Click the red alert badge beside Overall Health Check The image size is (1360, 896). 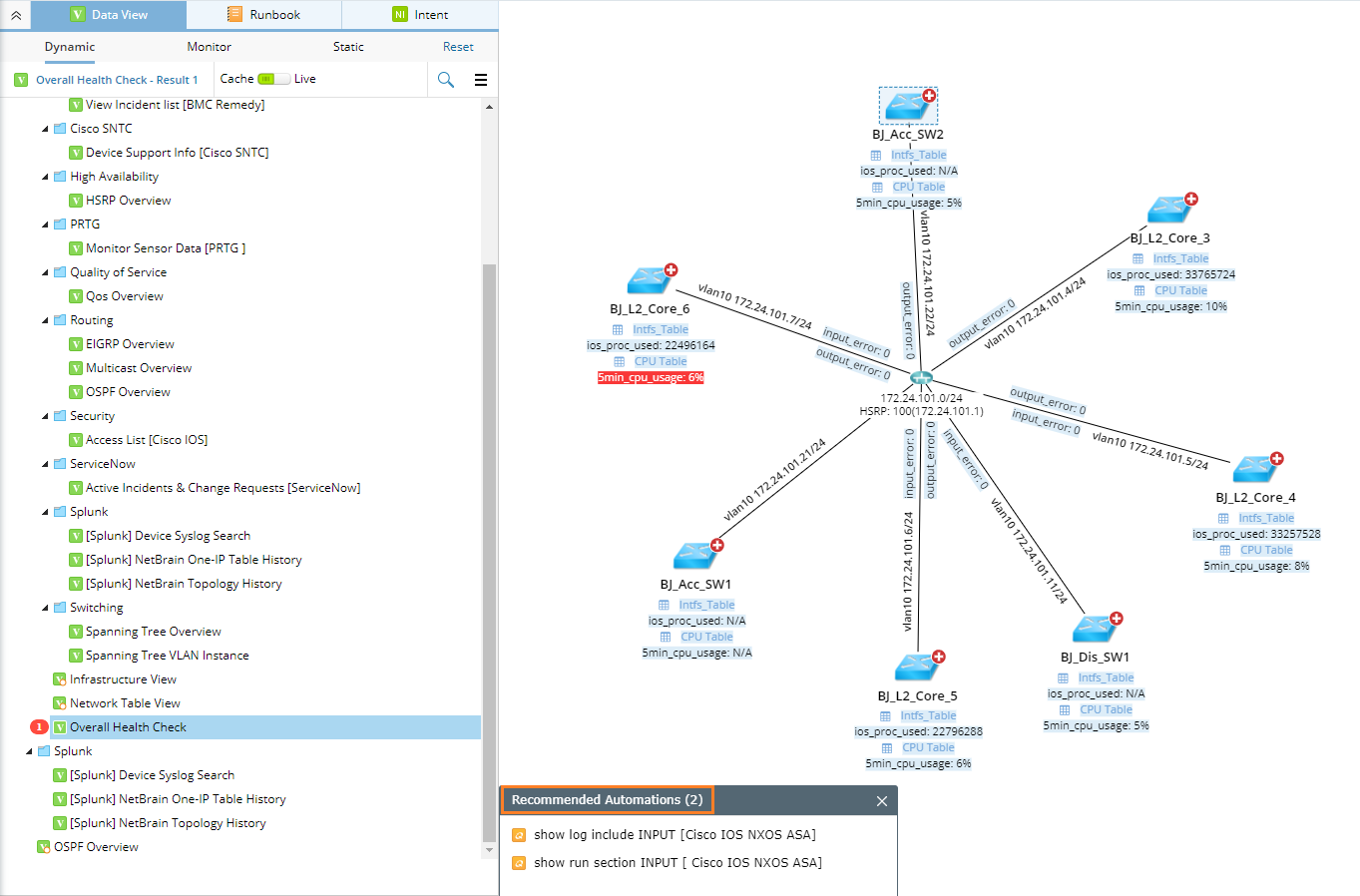(x=39, y=727)
